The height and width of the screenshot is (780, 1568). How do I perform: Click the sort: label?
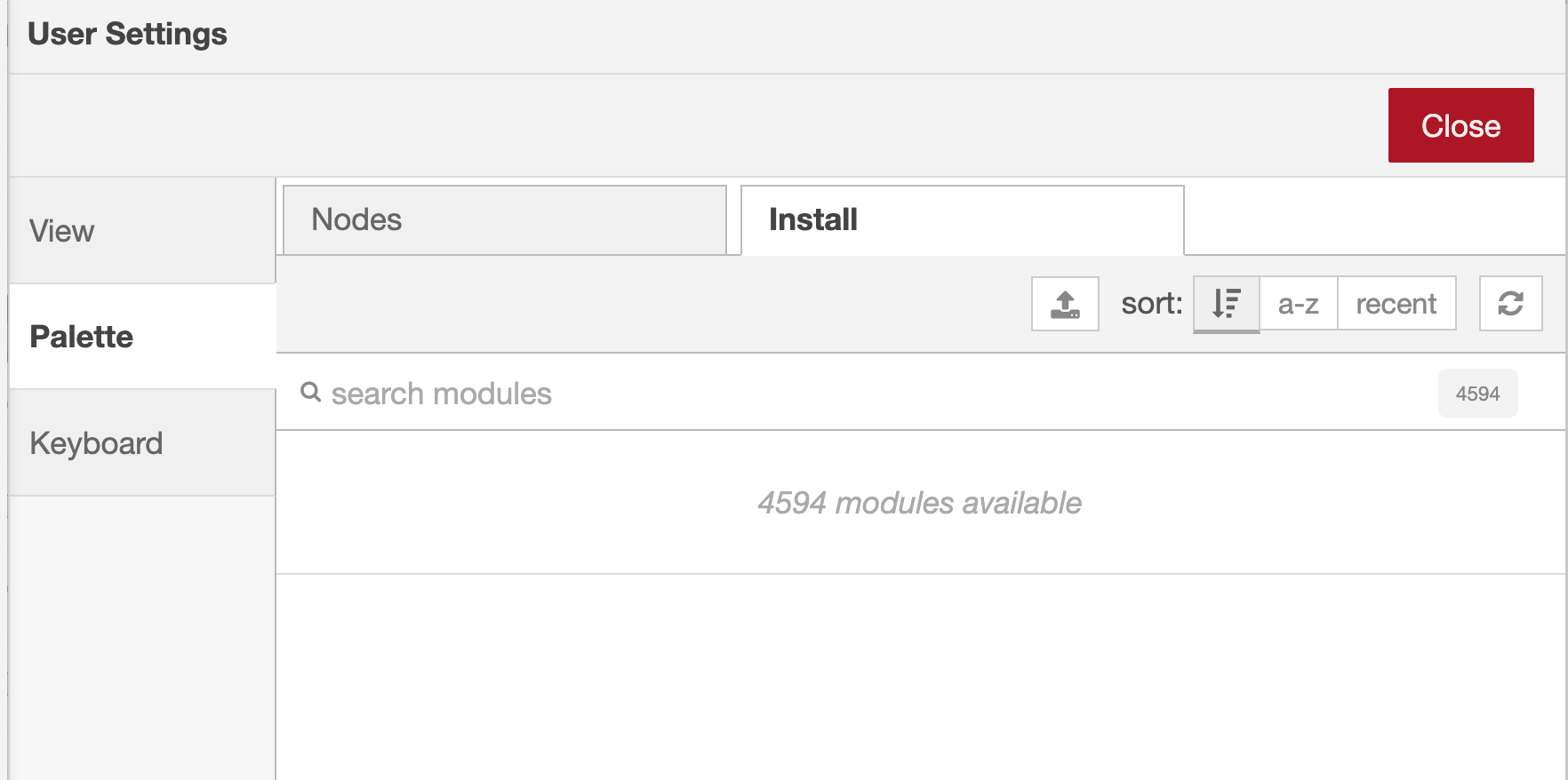(x=1151, y=304)
